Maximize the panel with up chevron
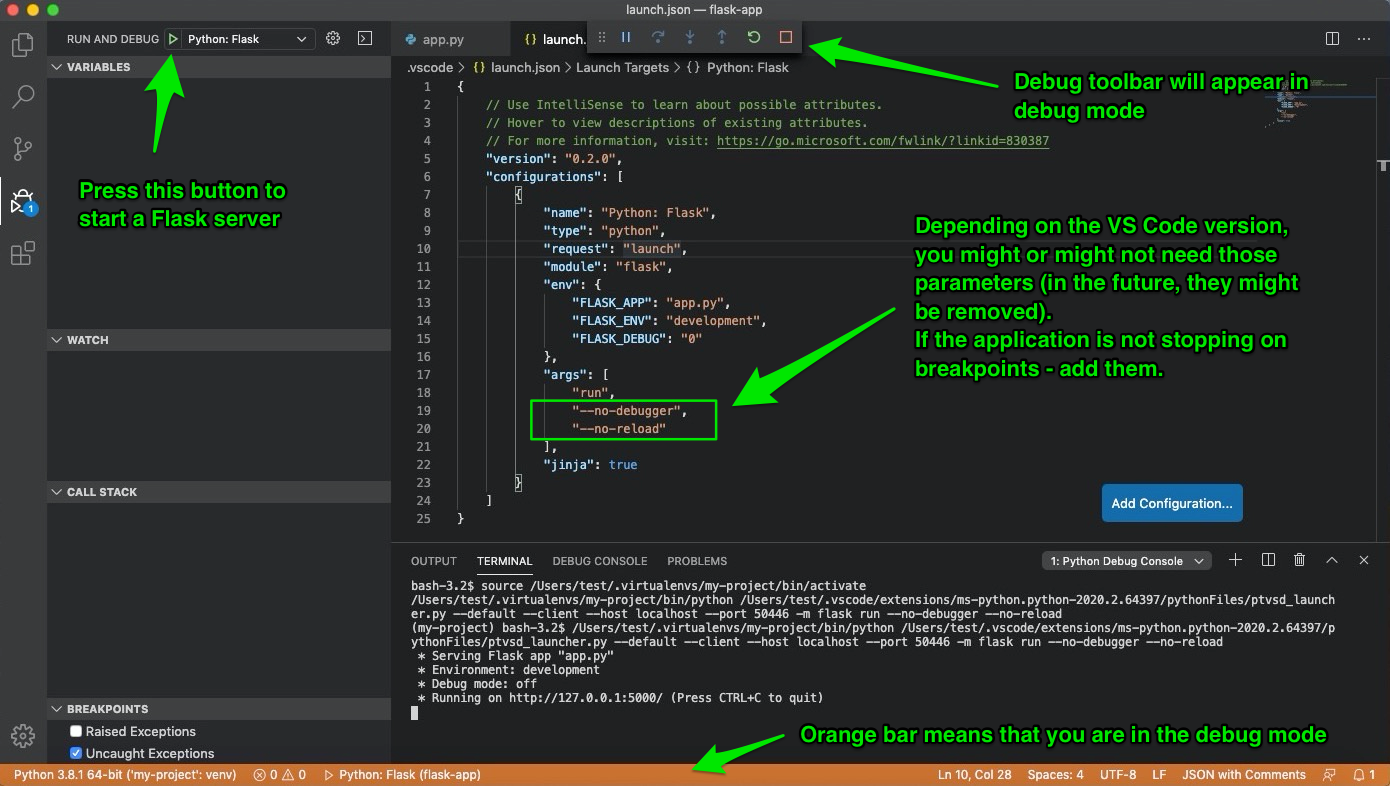This screenshot has width=1390, height=786. [1332, 560]
